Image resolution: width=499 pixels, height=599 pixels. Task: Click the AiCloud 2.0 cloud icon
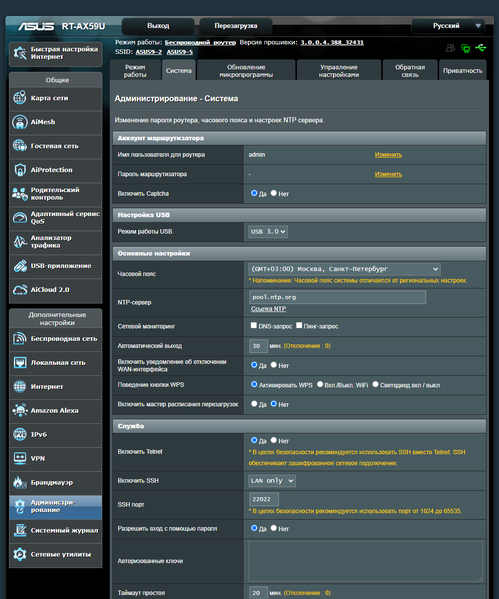pyautogui.click(x=20, y=290)
